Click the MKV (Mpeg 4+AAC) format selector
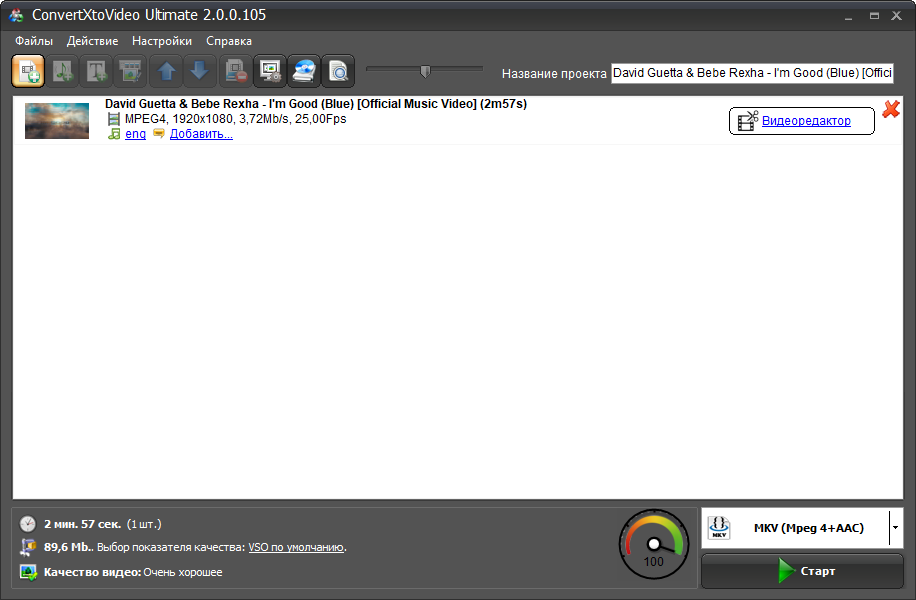 (x=802, y=528)
